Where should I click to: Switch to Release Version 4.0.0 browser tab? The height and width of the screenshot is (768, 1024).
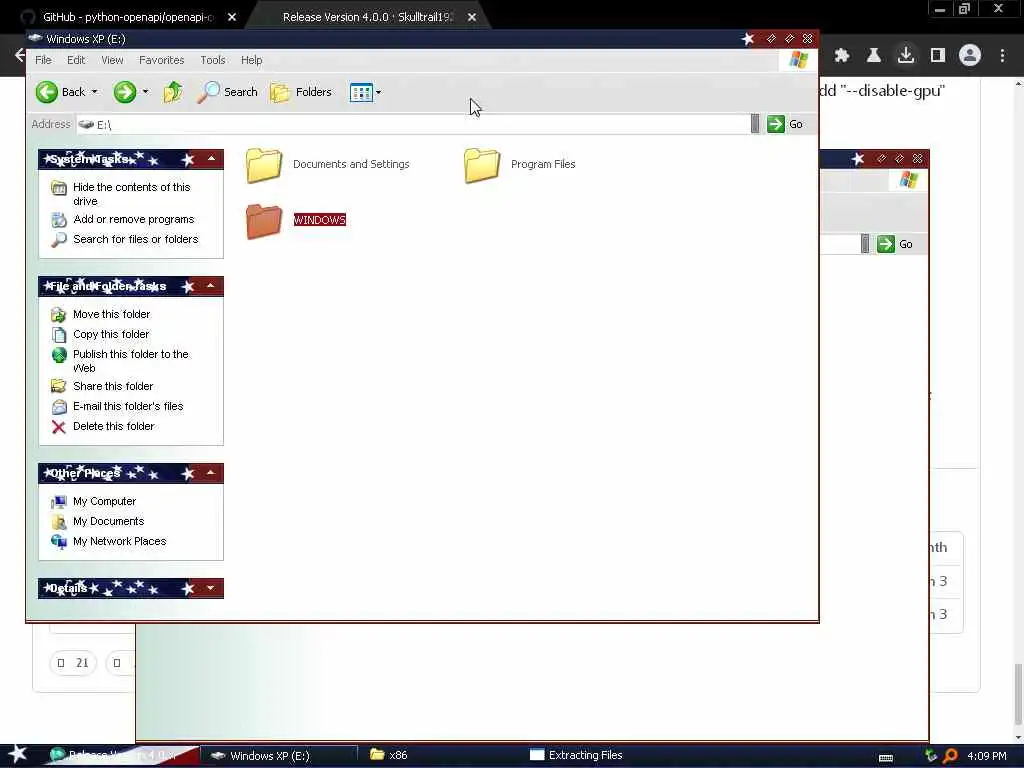[367, 17]
